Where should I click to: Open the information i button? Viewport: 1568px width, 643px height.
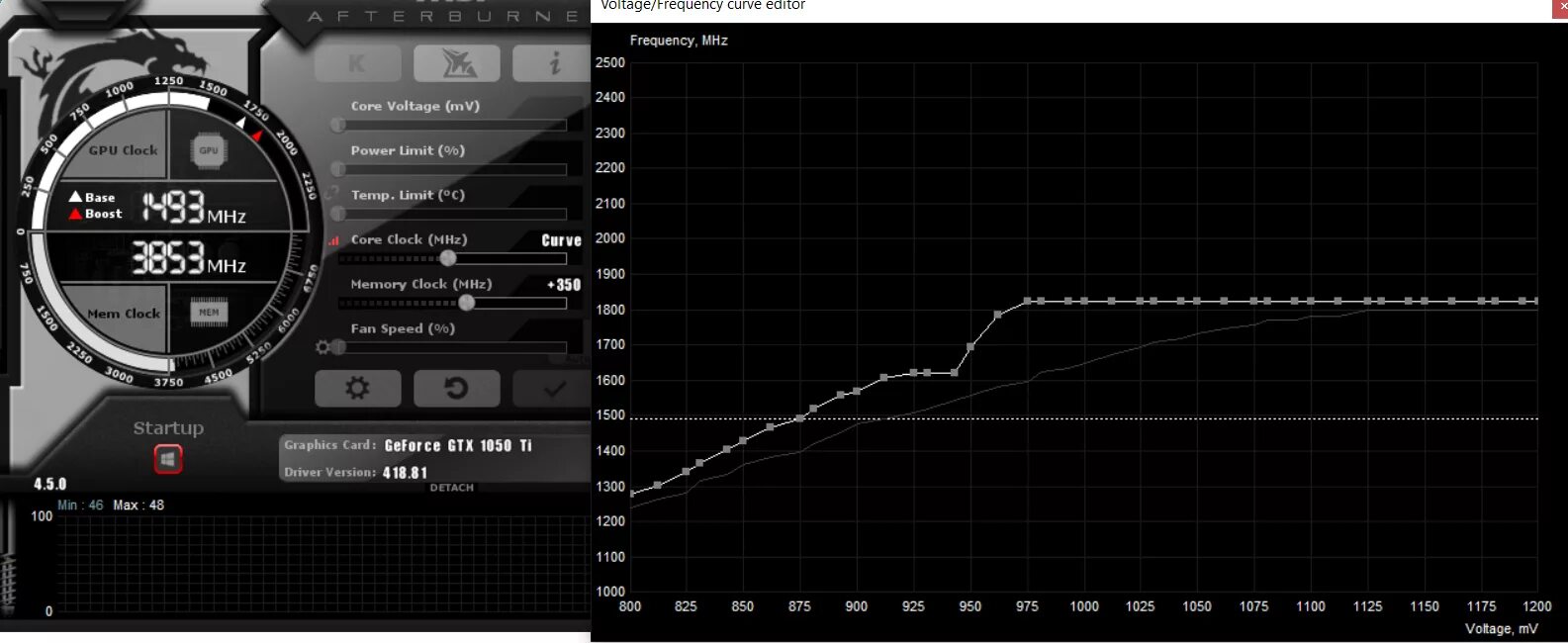(552, 64)
